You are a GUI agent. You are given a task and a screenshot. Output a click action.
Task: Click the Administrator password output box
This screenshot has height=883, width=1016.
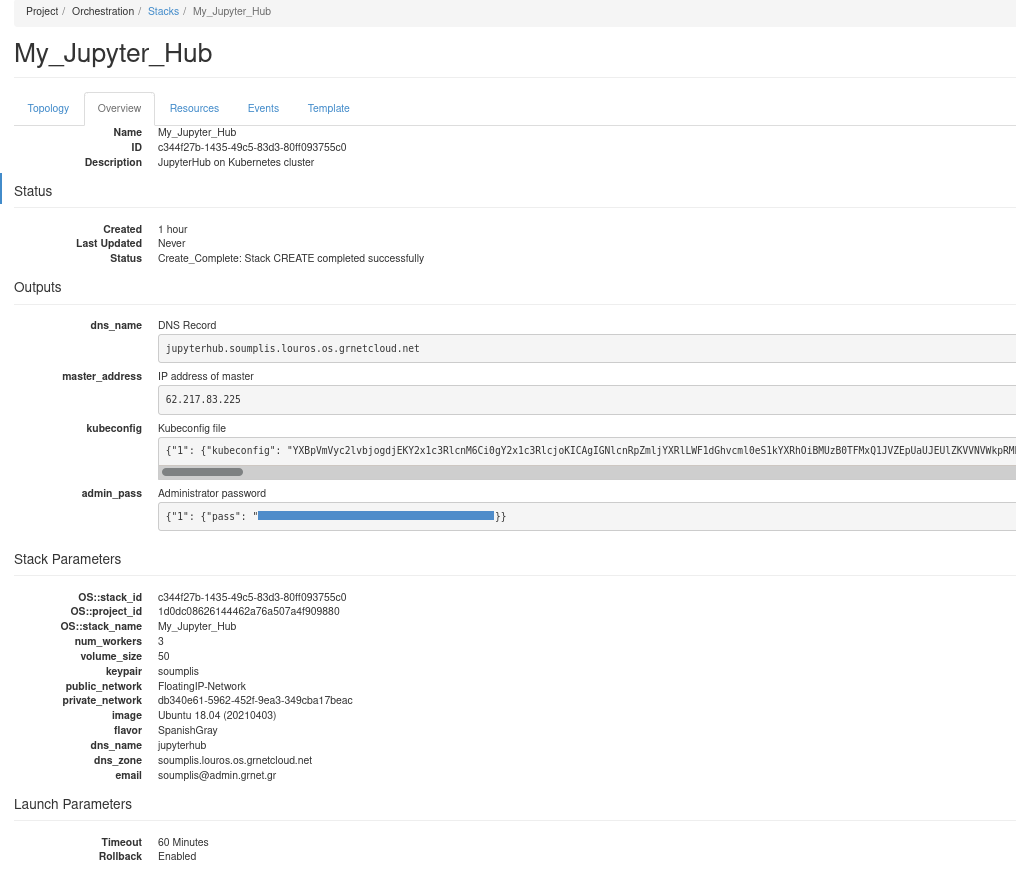click(586, 516)
